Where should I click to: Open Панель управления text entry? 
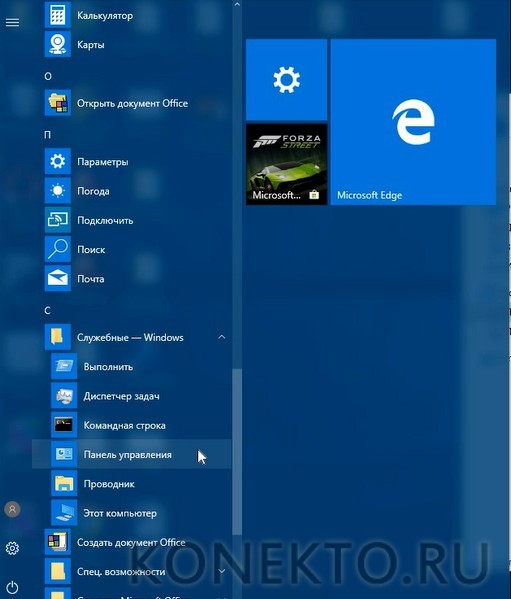128,455
